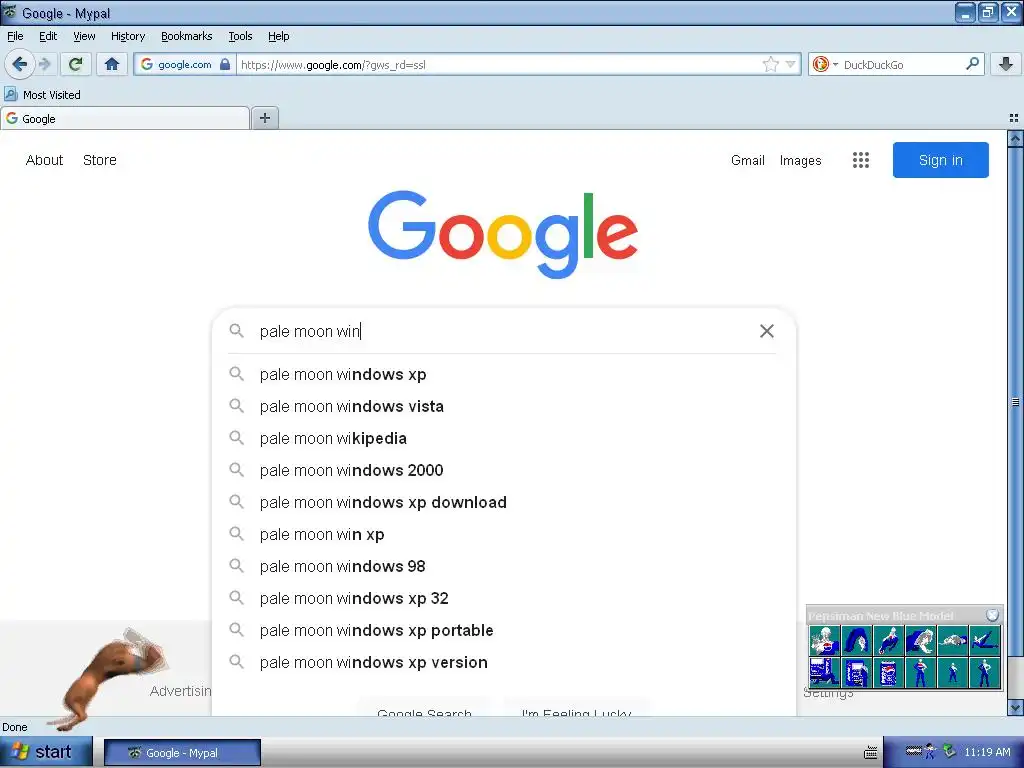Select the Google - Mypal taskbar button
The image size is (1024, 768).
pyautogui.click(x=182, y=752)
